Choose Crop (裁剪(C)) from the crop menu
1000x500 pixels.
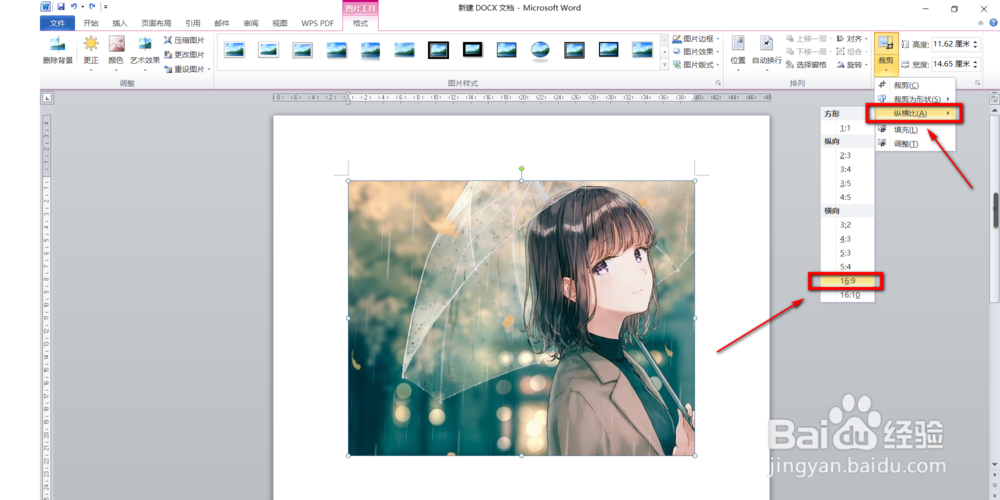pyautogui.click(x=915, y=85)
